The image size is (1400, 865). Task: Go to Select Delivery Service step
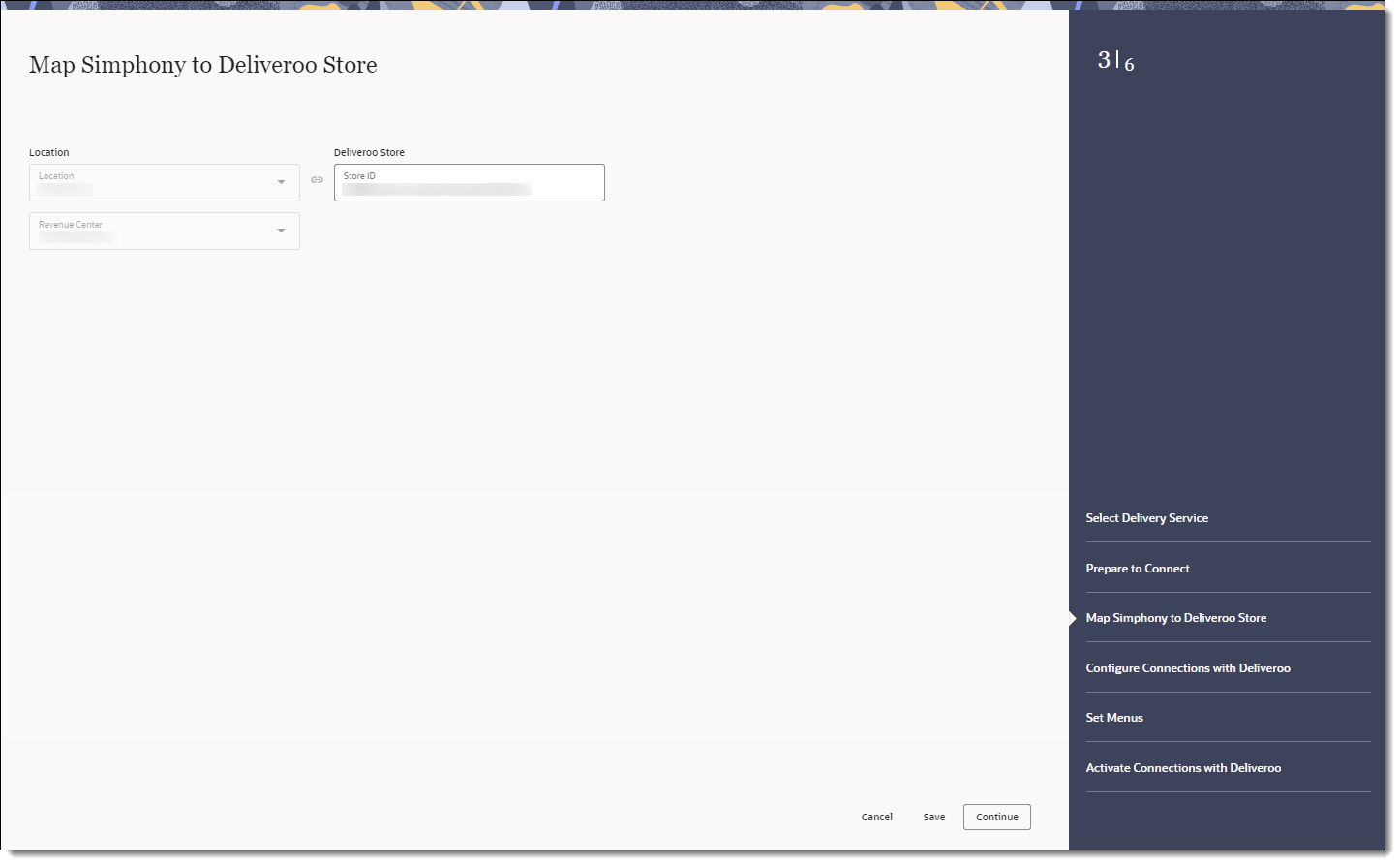click(x=1147, y=518)
